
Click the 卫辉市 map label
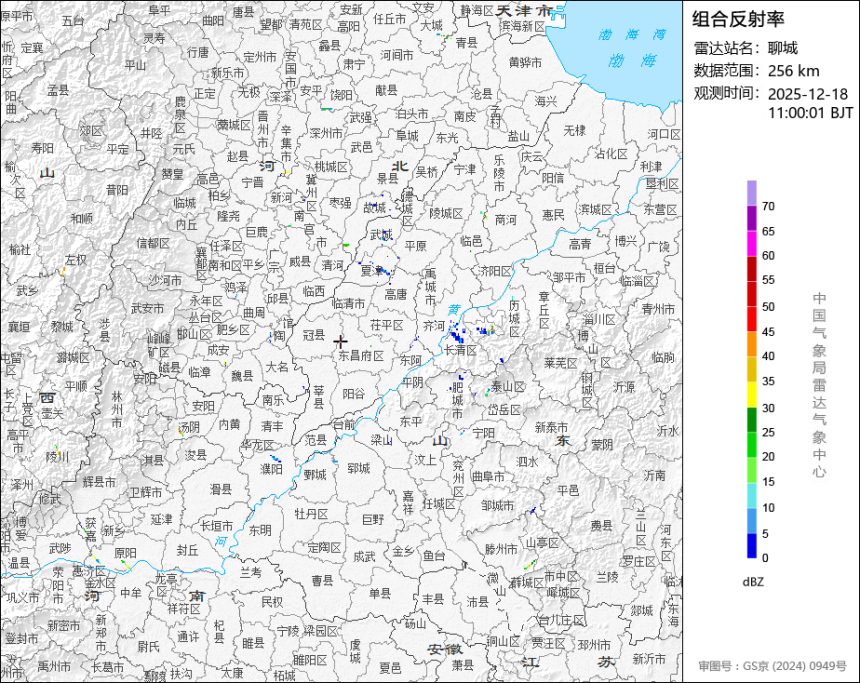[145, 493]
